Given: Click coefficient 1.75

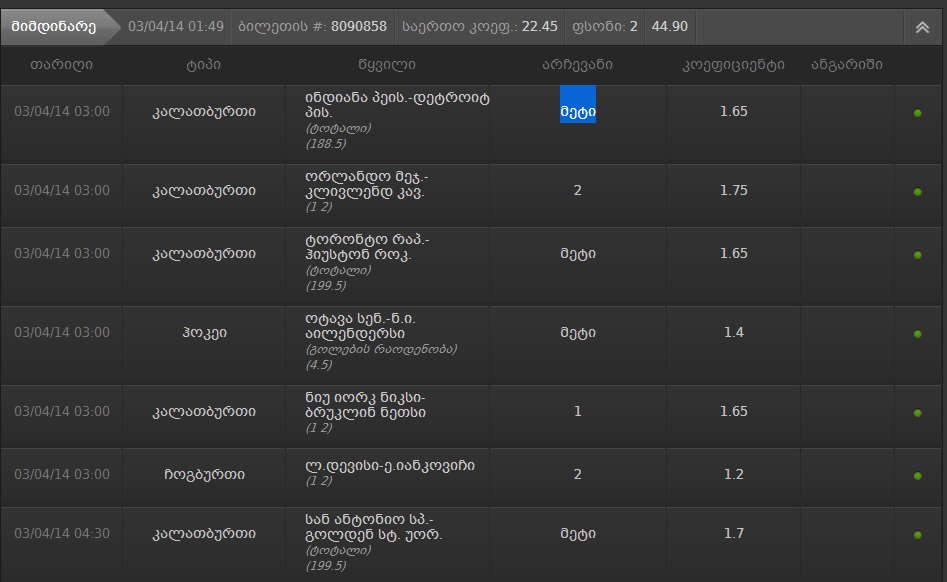Looking at the screenshot, I should point(733,190).
